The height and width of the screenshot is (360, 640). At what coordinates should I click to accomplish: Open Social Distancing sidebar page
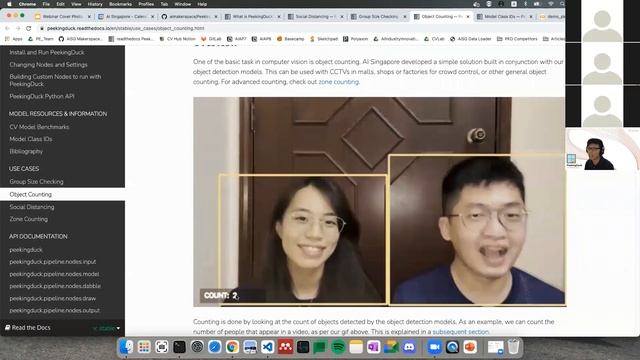(x=32, y=207)
